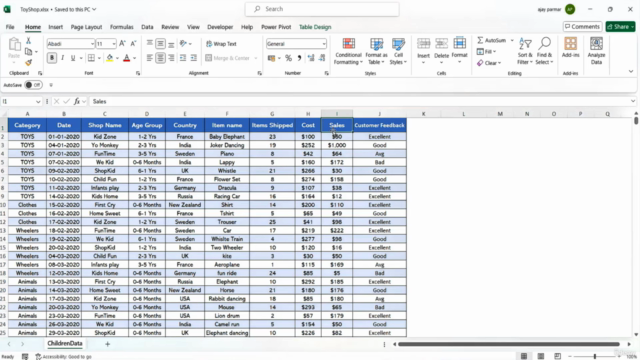
Task: Expand the Name Box dropdown
Action: (x=38, y=102)
